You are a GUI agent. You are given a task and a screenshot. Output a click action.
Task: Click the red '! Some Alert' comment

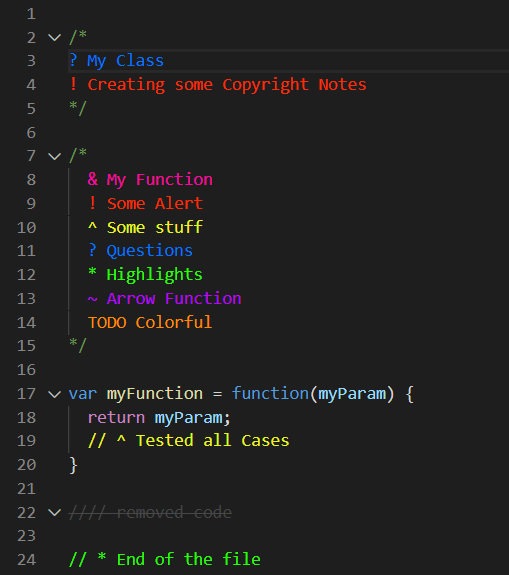pos(146,204)
